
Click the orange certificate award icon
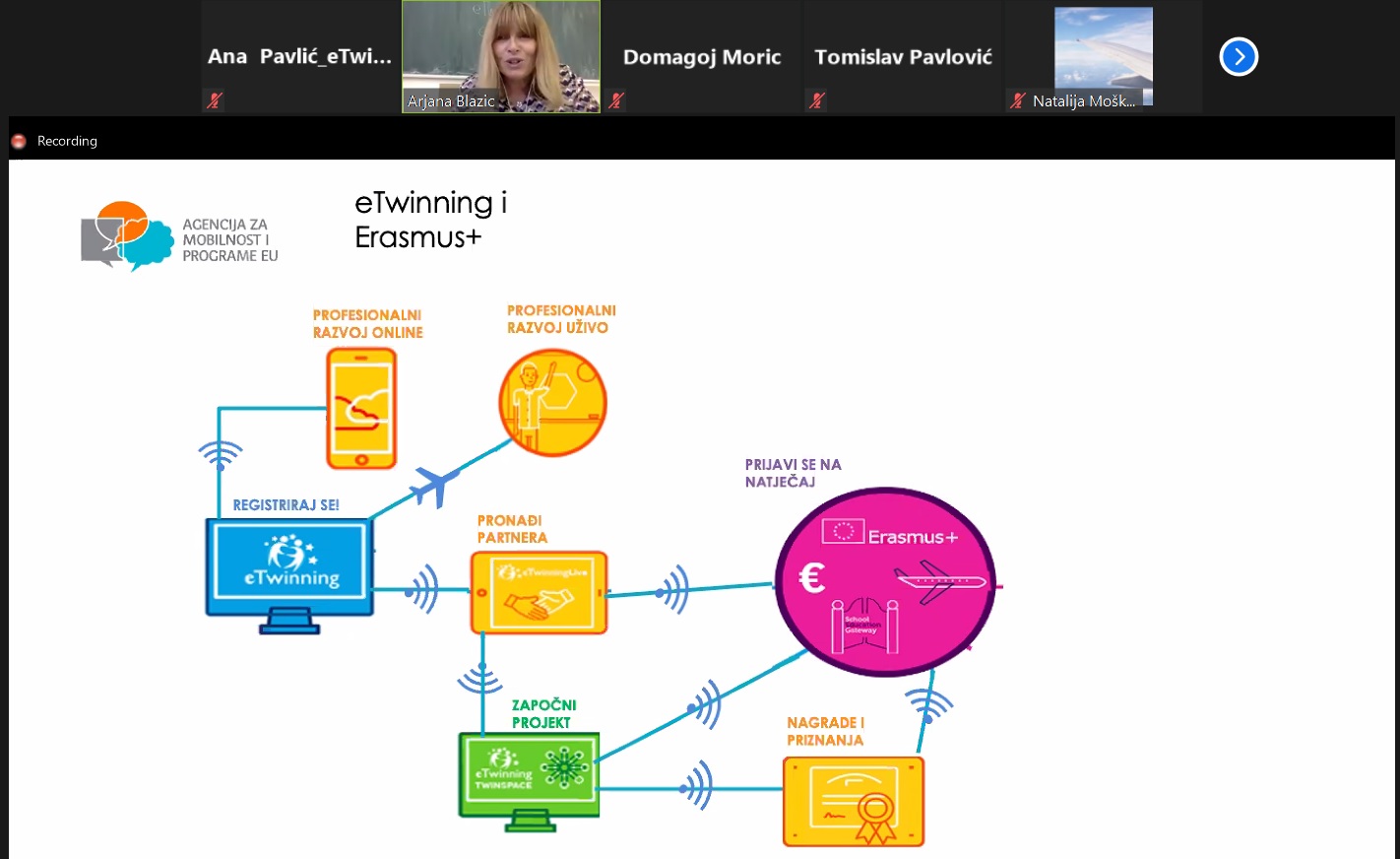pyautogui.click(x=854, y=802)
